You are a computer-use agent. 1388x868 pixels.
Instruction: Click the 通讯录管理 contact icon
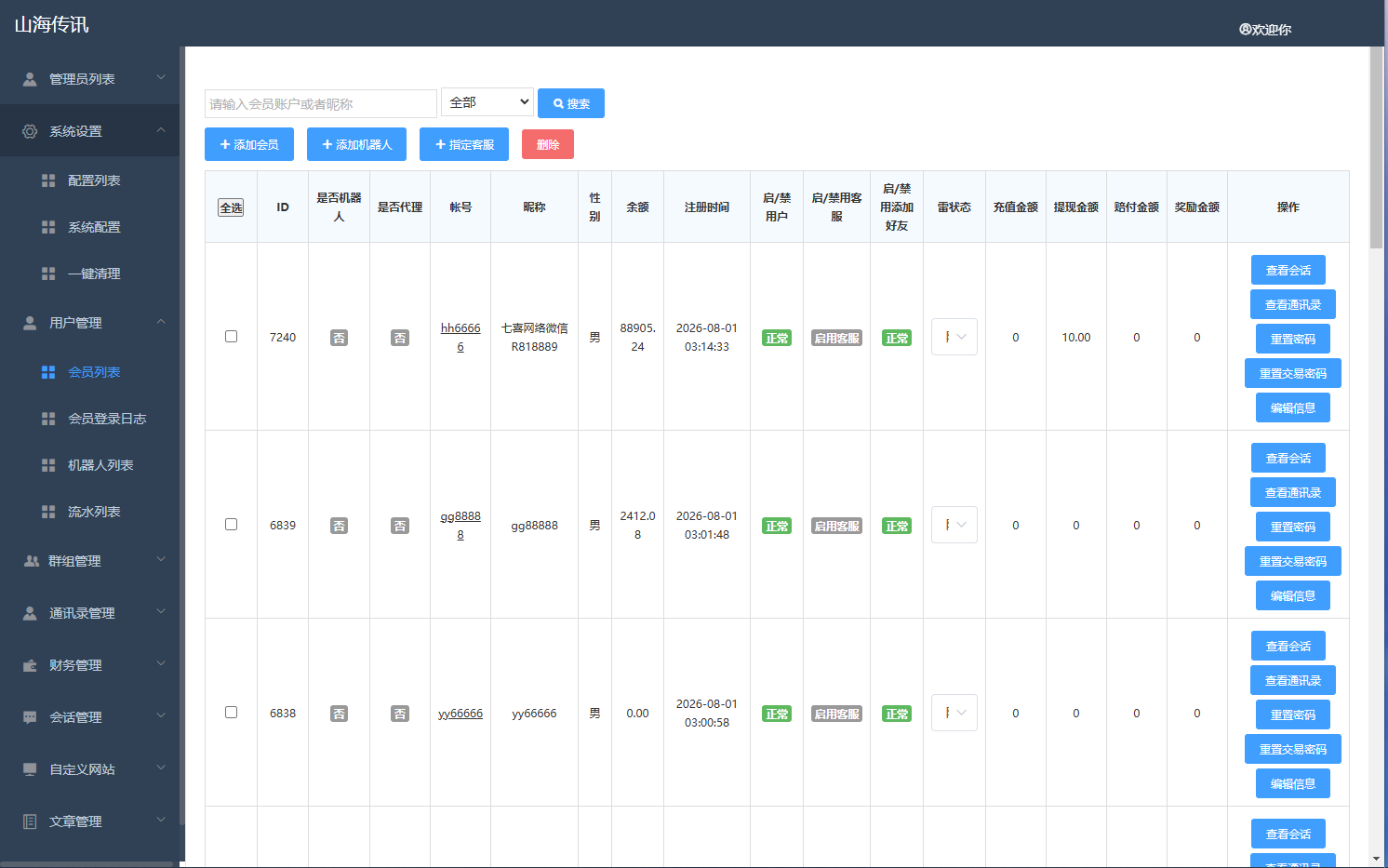coord(30,613)
